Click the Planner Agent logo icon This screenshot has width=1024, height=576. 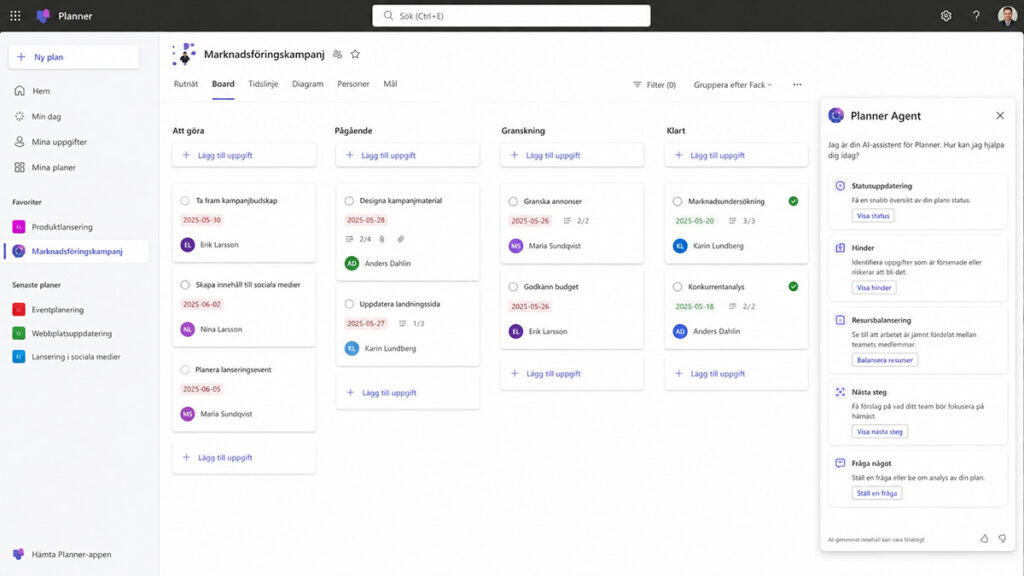tap(836, 116)
